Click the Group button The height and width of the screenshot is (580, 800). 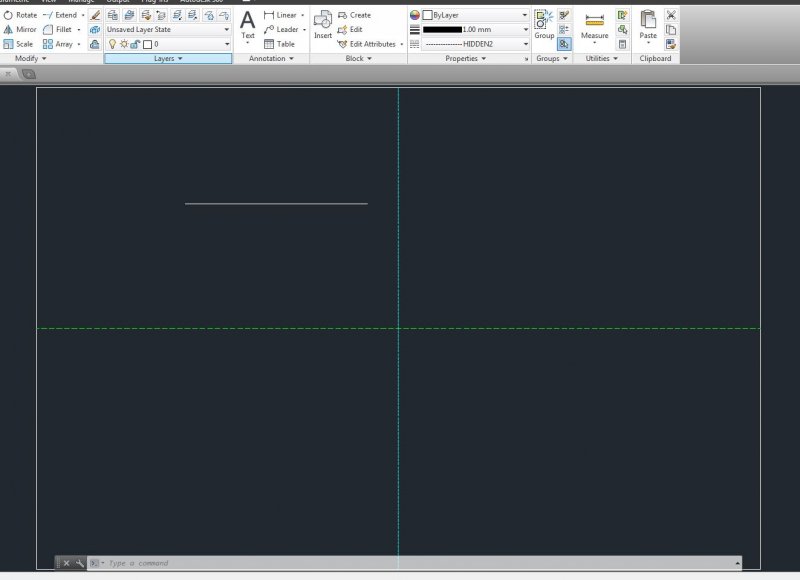point(544,26)
